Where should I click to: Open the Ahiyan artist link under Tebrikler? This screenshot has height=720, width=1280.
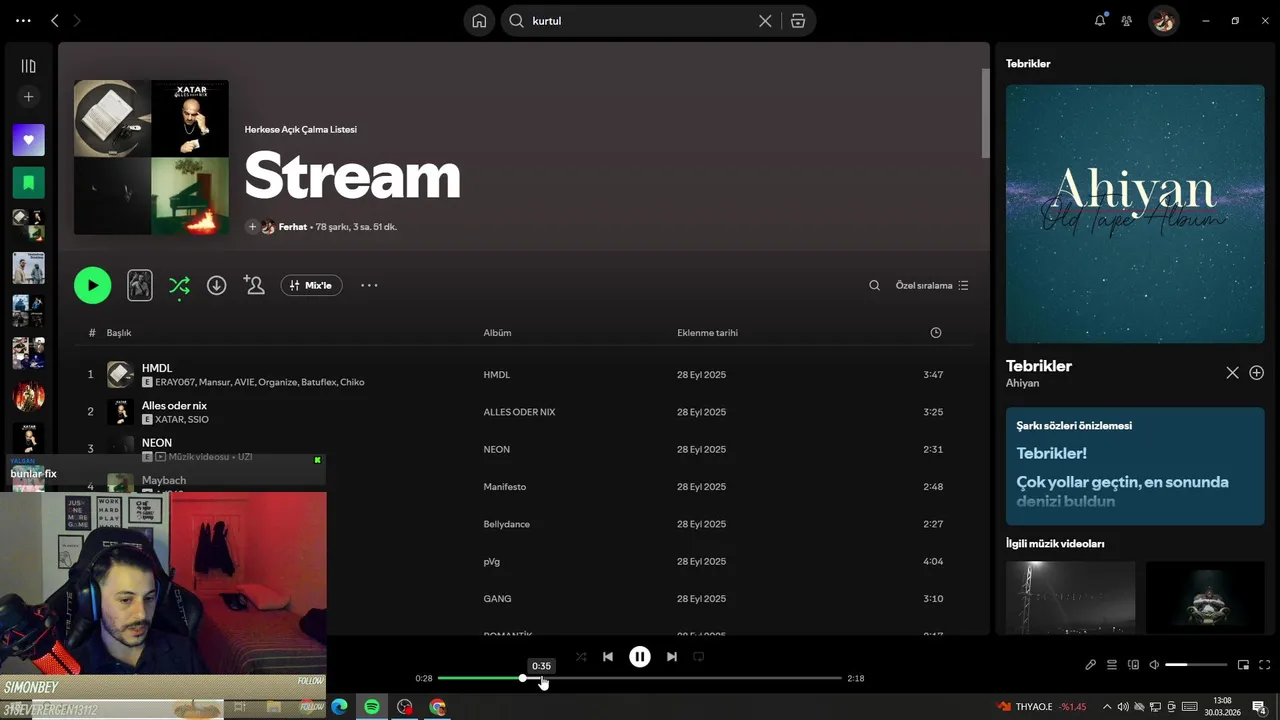click(1022, 383)
